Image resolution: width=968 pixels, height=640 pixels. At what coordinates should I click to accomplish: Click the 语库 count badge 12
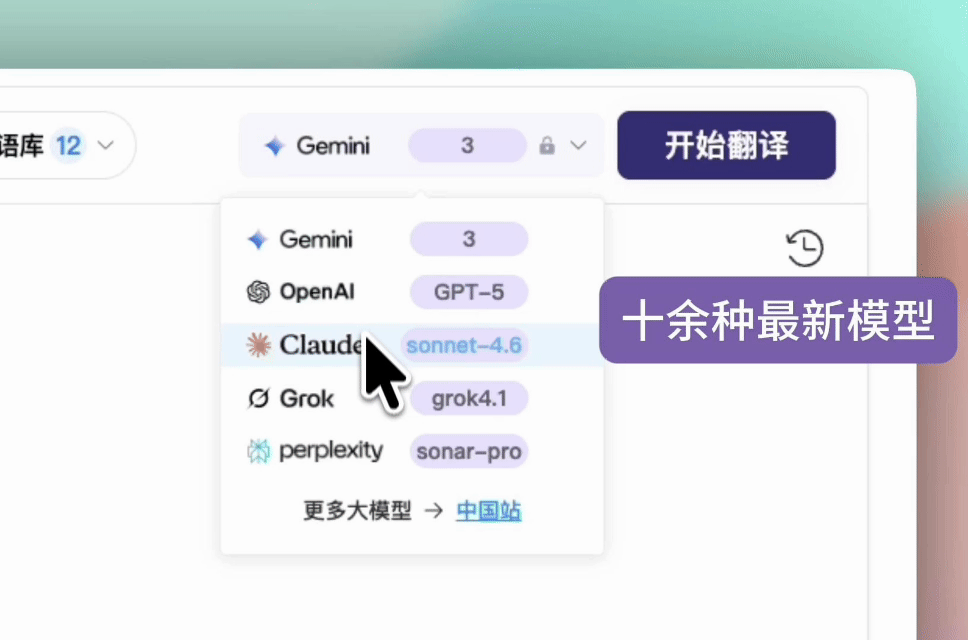coord(68,146)
